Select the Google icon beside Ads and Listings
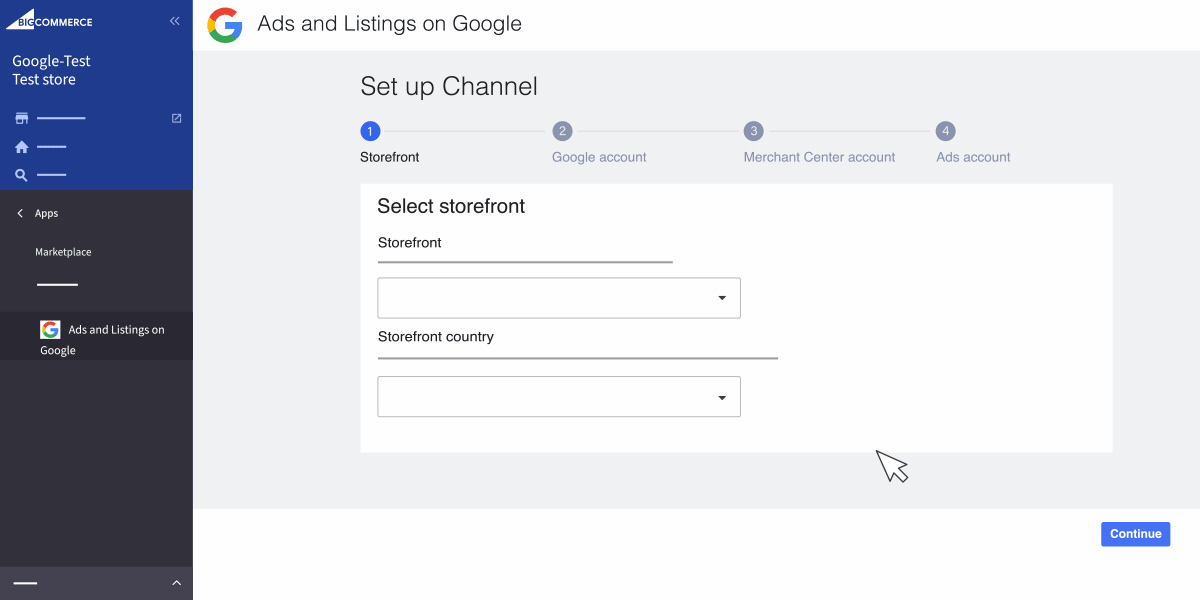 [50, 329]
